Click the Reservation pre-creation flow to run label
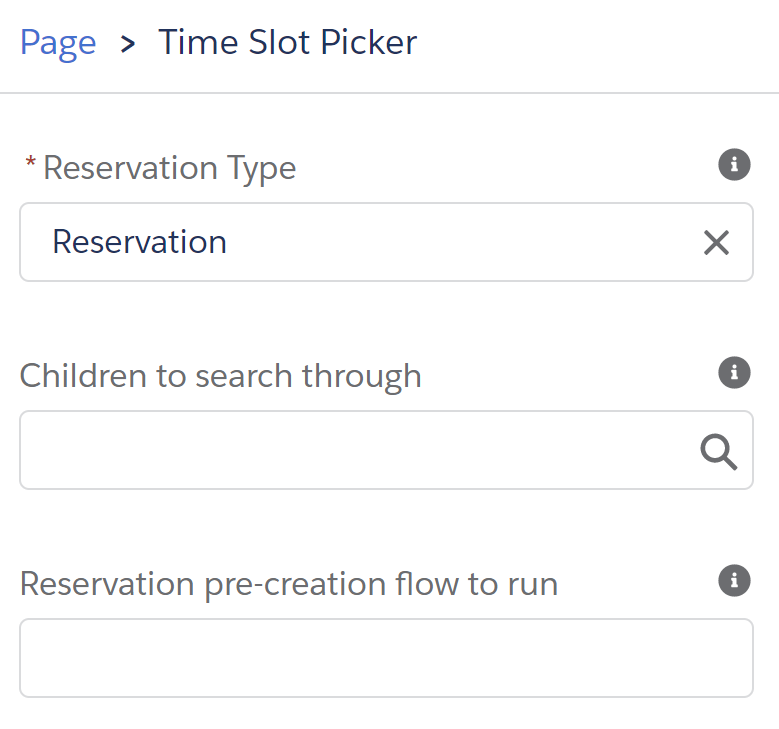 (x=288, y=584)
